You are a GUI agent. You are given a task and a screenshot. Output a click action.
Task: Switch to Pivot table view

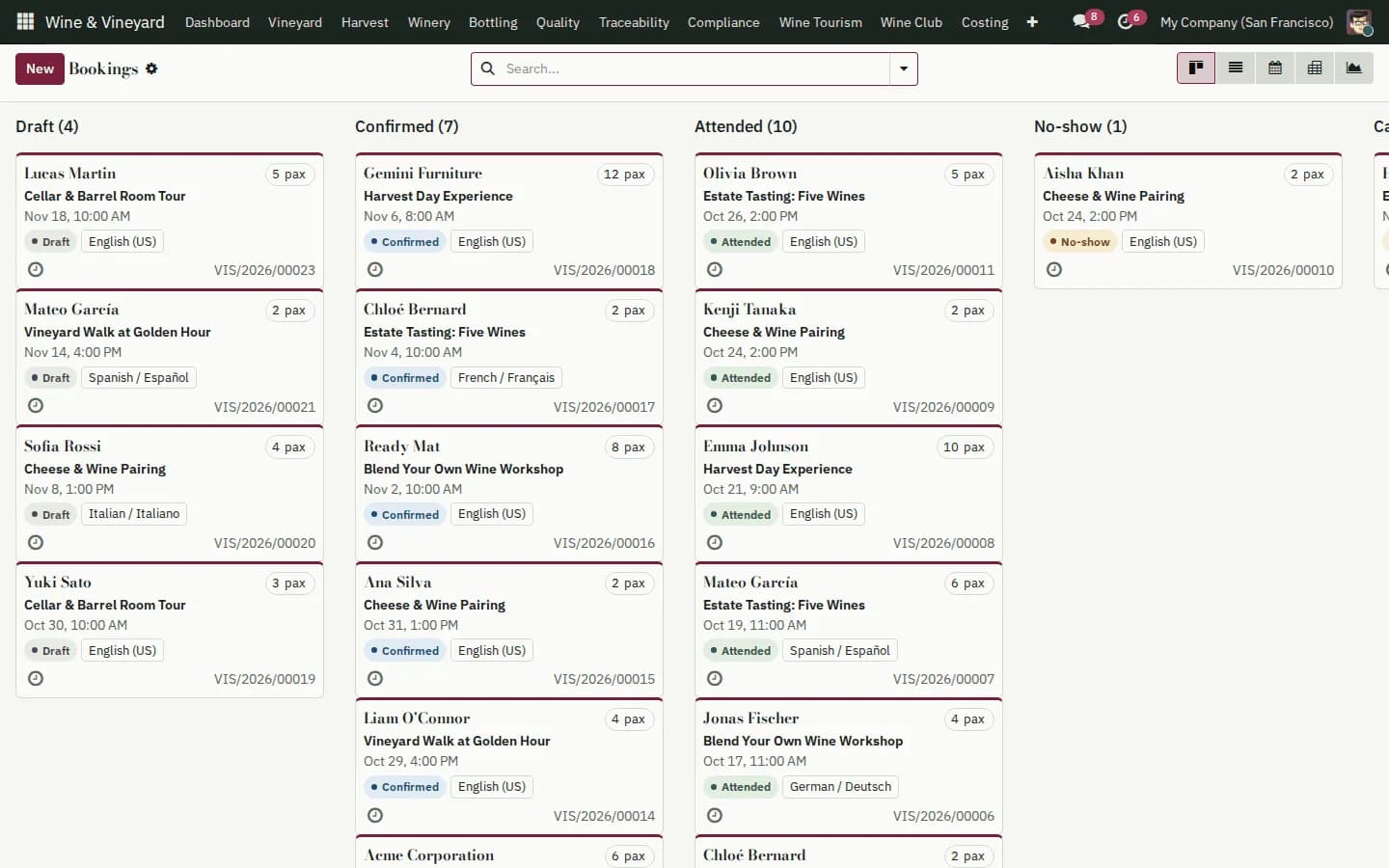pos(1315,68)
